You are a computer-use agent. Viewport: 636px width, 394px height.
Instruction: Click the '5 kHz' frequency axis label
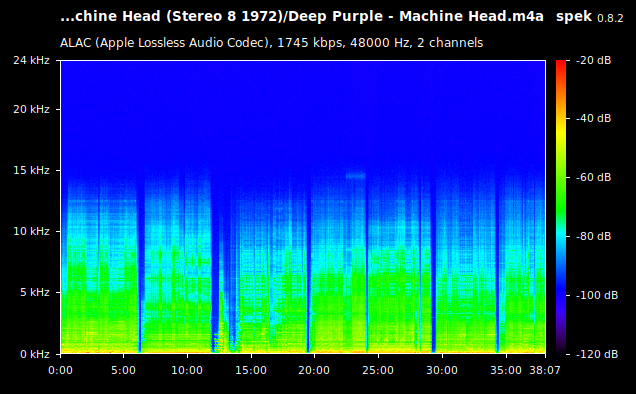pyautogui.click(x=34, y=292)
